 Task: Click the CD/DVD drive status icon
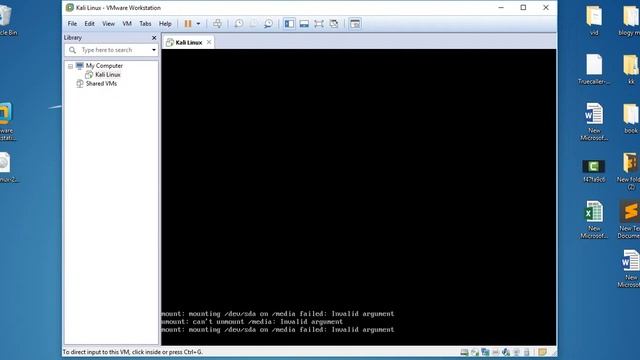point(475,352)
